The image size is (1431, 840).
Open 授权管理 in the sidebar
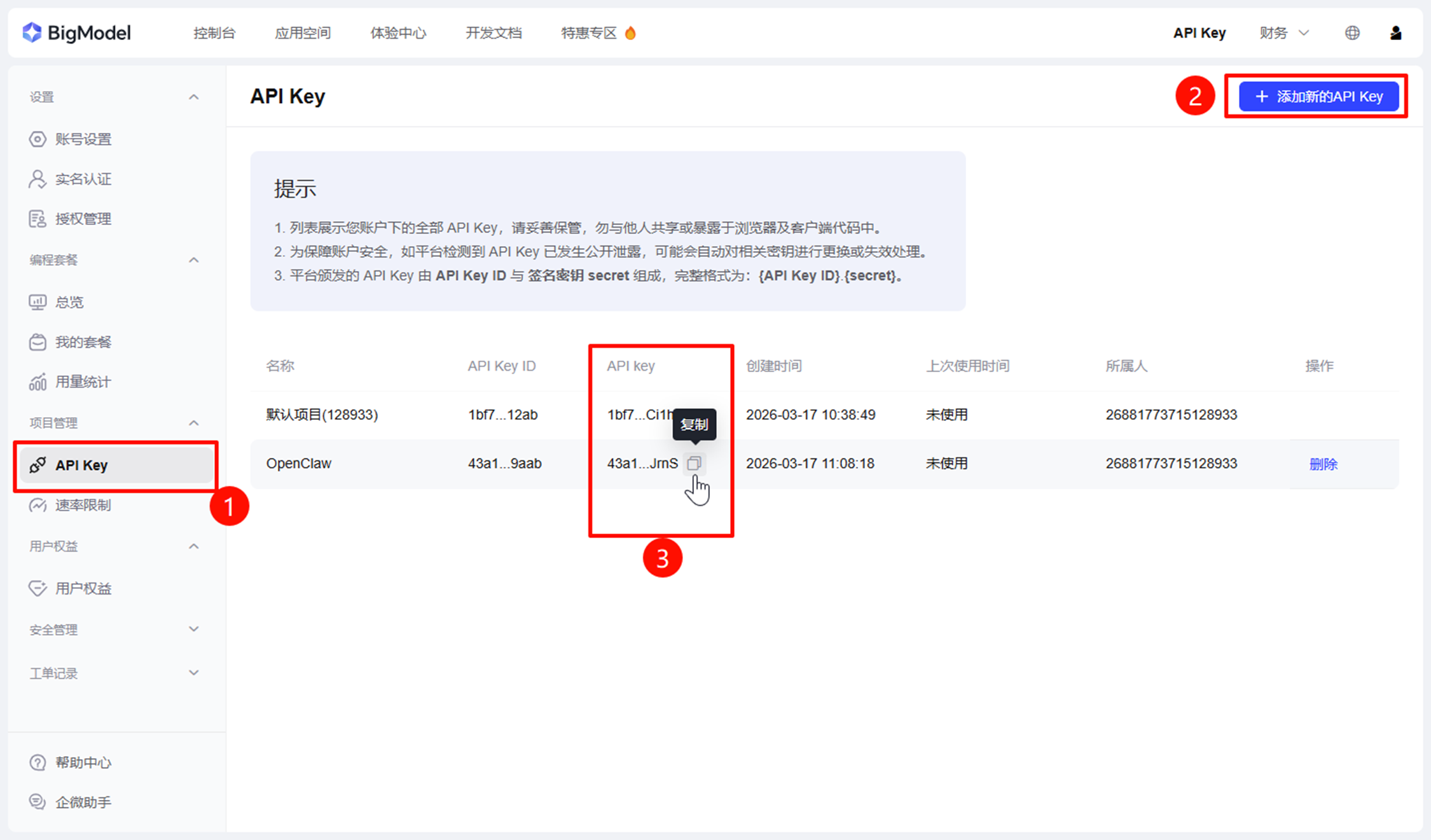pos(83,219)
